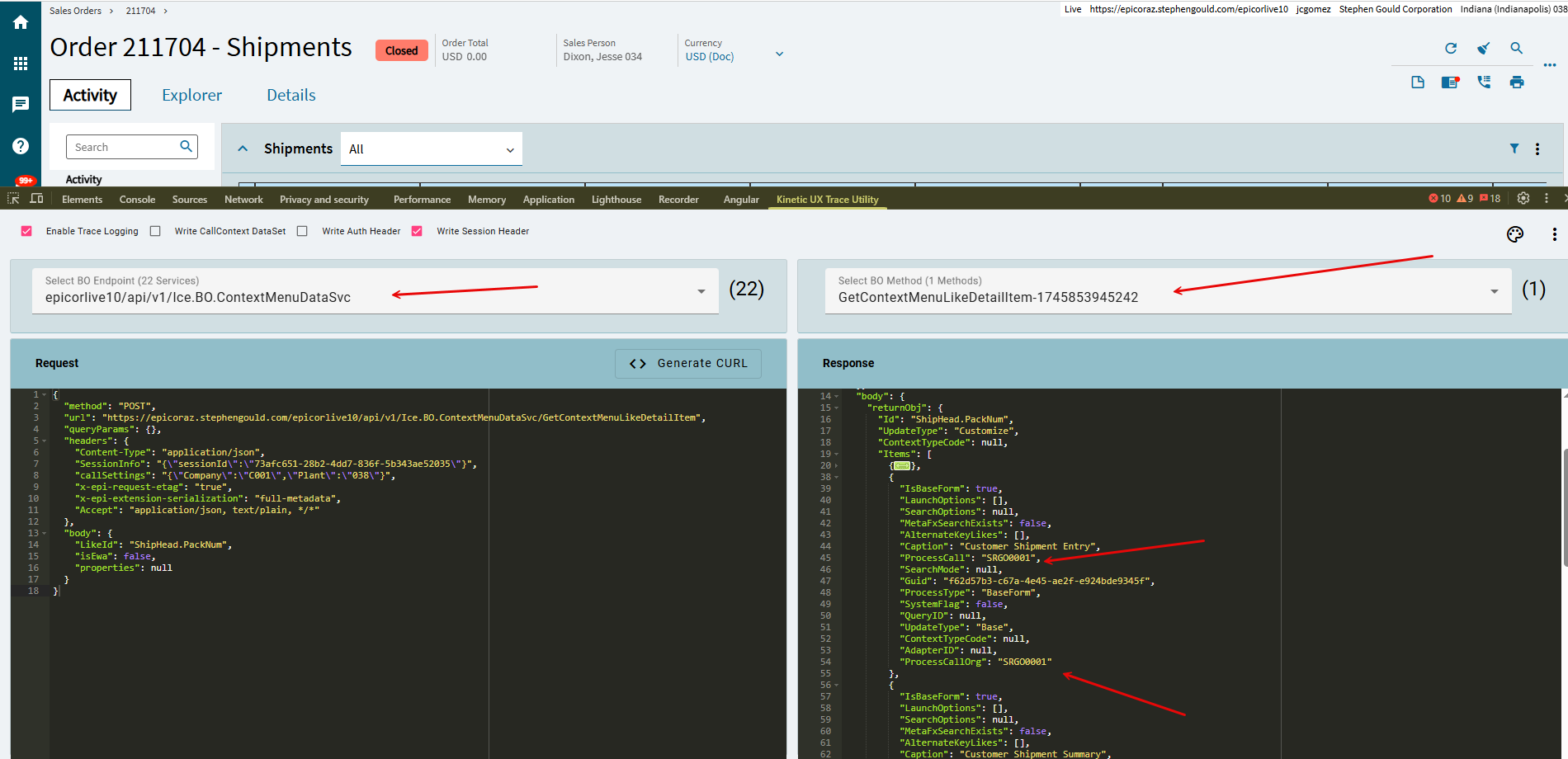Screen dimensions: 1568x759
Task: Open the horizontal three-dots overflow menu
Action: 1550,65
